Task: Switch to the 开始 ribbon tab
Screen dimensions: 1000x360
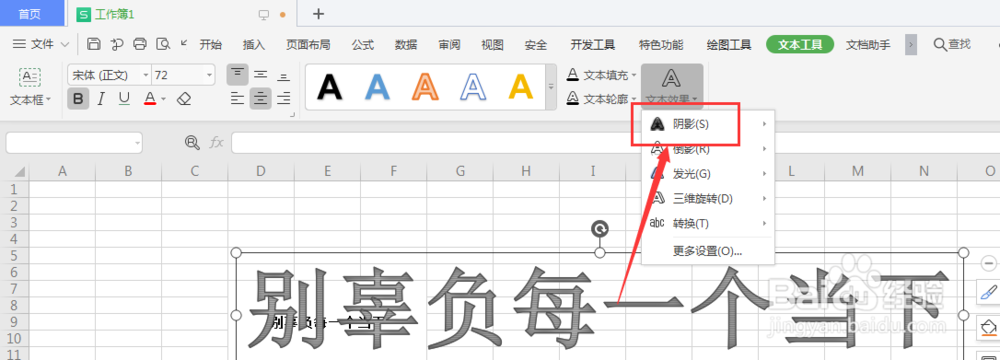Action: [210, 44]
